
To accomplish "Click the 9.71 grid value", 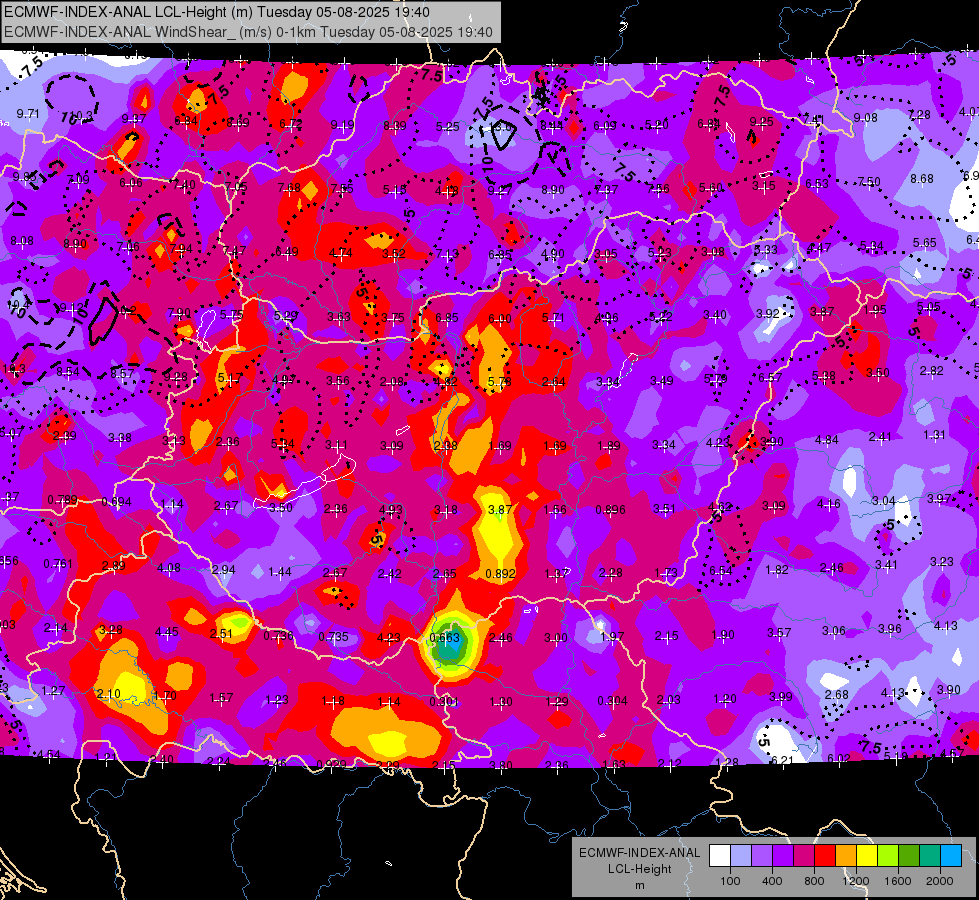I will [28, 114].
